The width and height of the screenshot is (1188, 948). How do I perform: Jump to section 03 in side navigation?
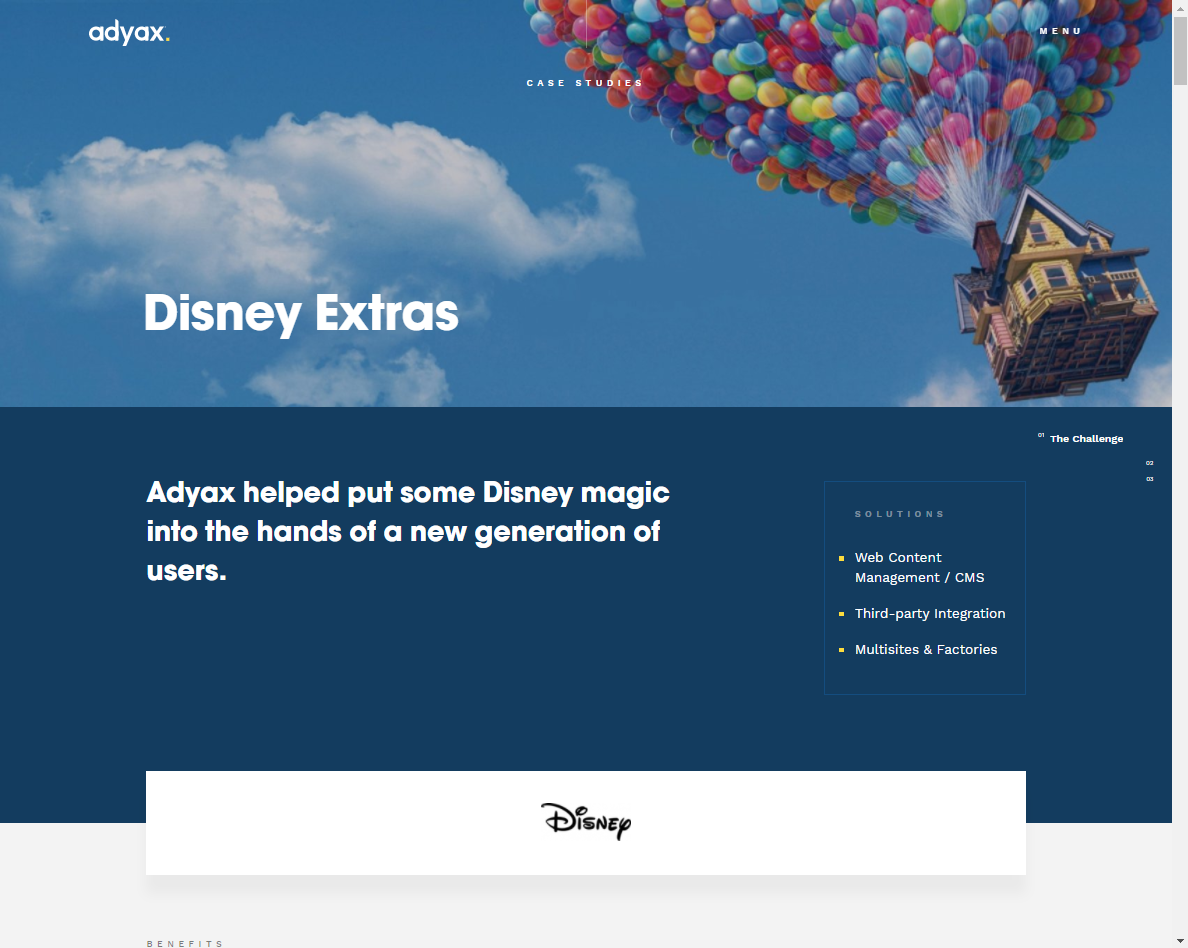coord(1149,479)
